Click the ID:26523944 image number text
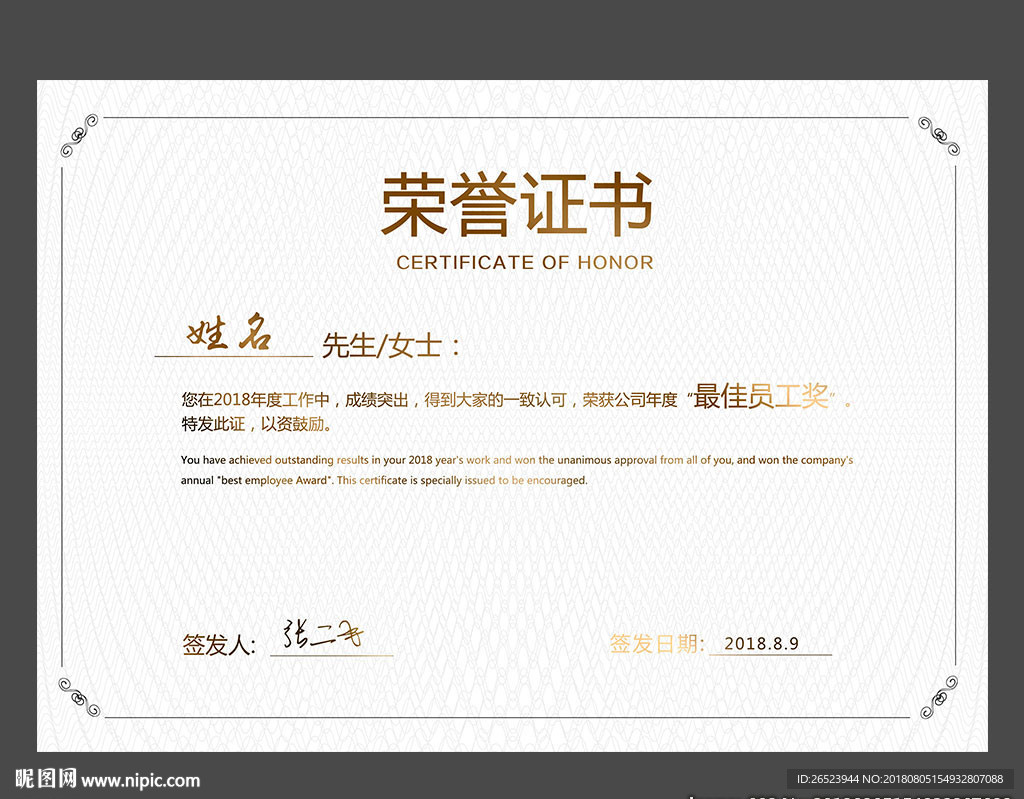The height and width of the screenshot is (799, 1024). (900, 779)
